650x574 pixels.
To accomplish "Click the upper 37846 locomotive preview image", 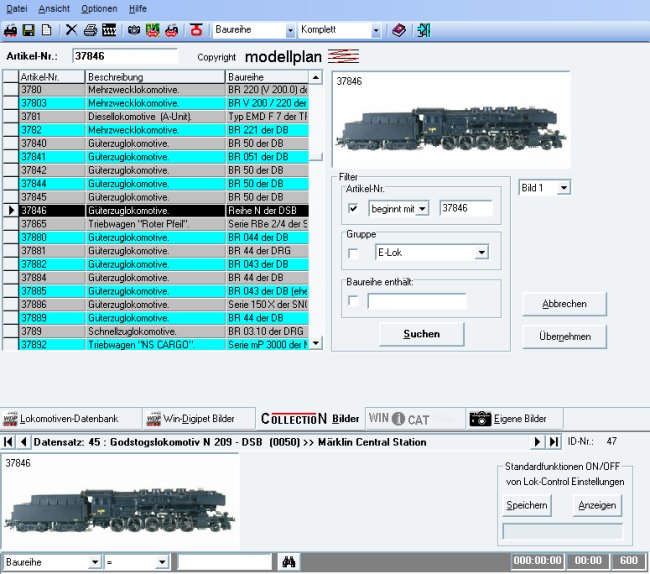I will (x=451, y=120).
